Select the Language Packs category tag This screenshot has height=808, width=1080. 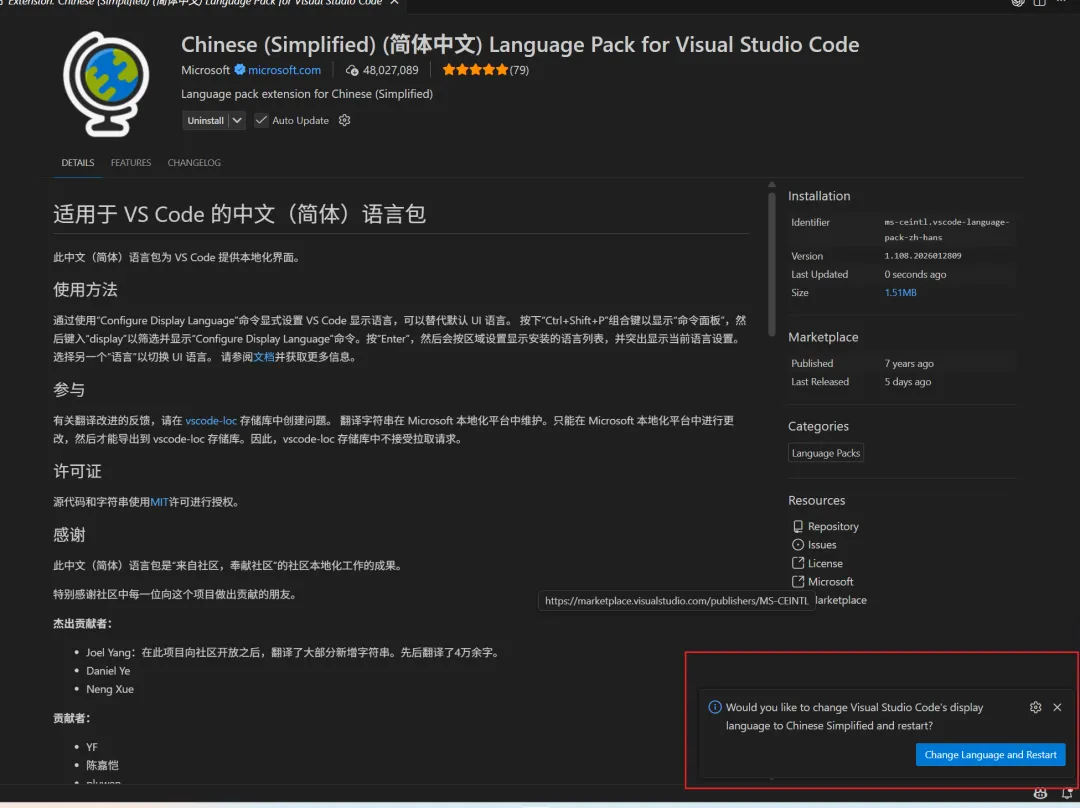click(x=826, y=453)
